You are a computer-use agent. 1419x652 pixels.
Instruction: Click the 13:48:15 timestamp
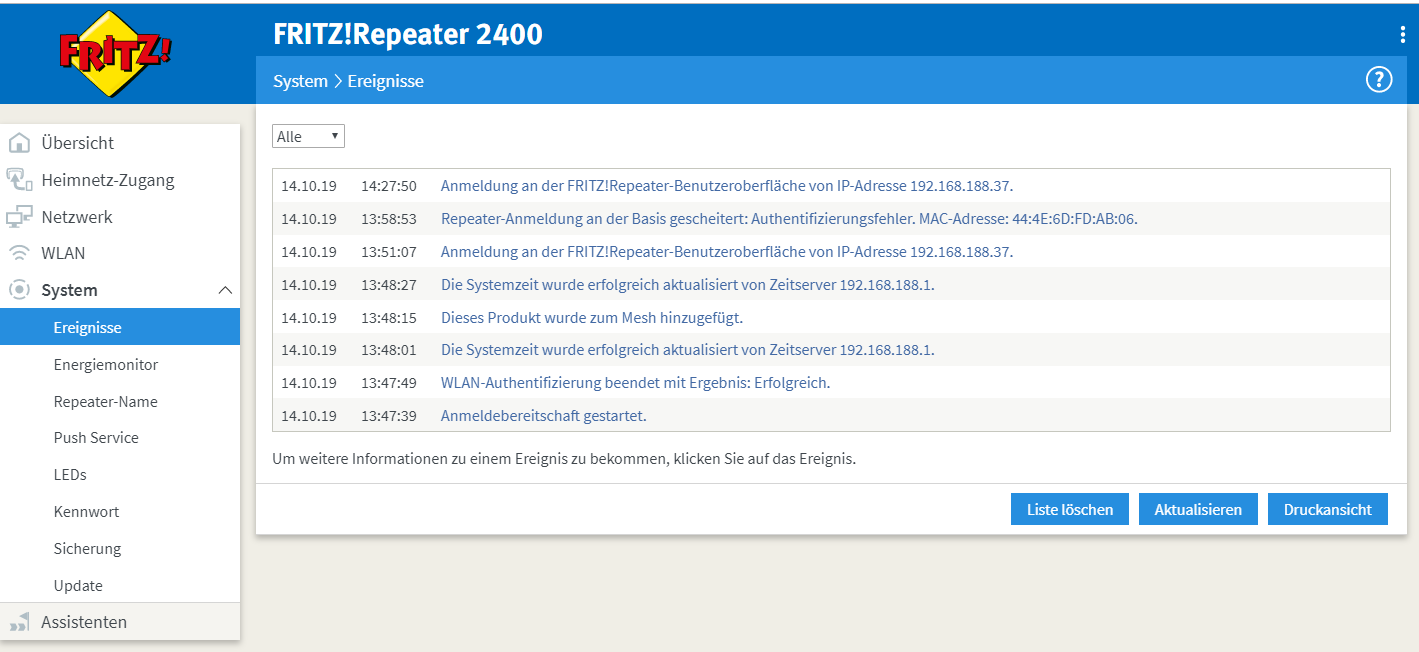pos(389,318)
